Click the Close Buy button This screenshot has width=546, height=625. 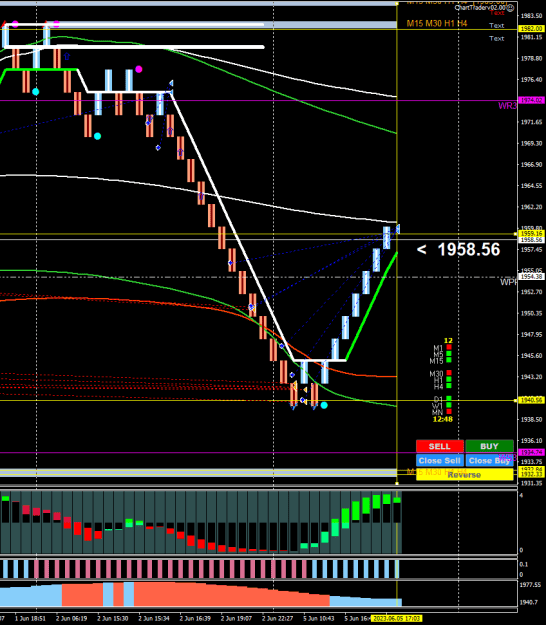click(489, 460)
